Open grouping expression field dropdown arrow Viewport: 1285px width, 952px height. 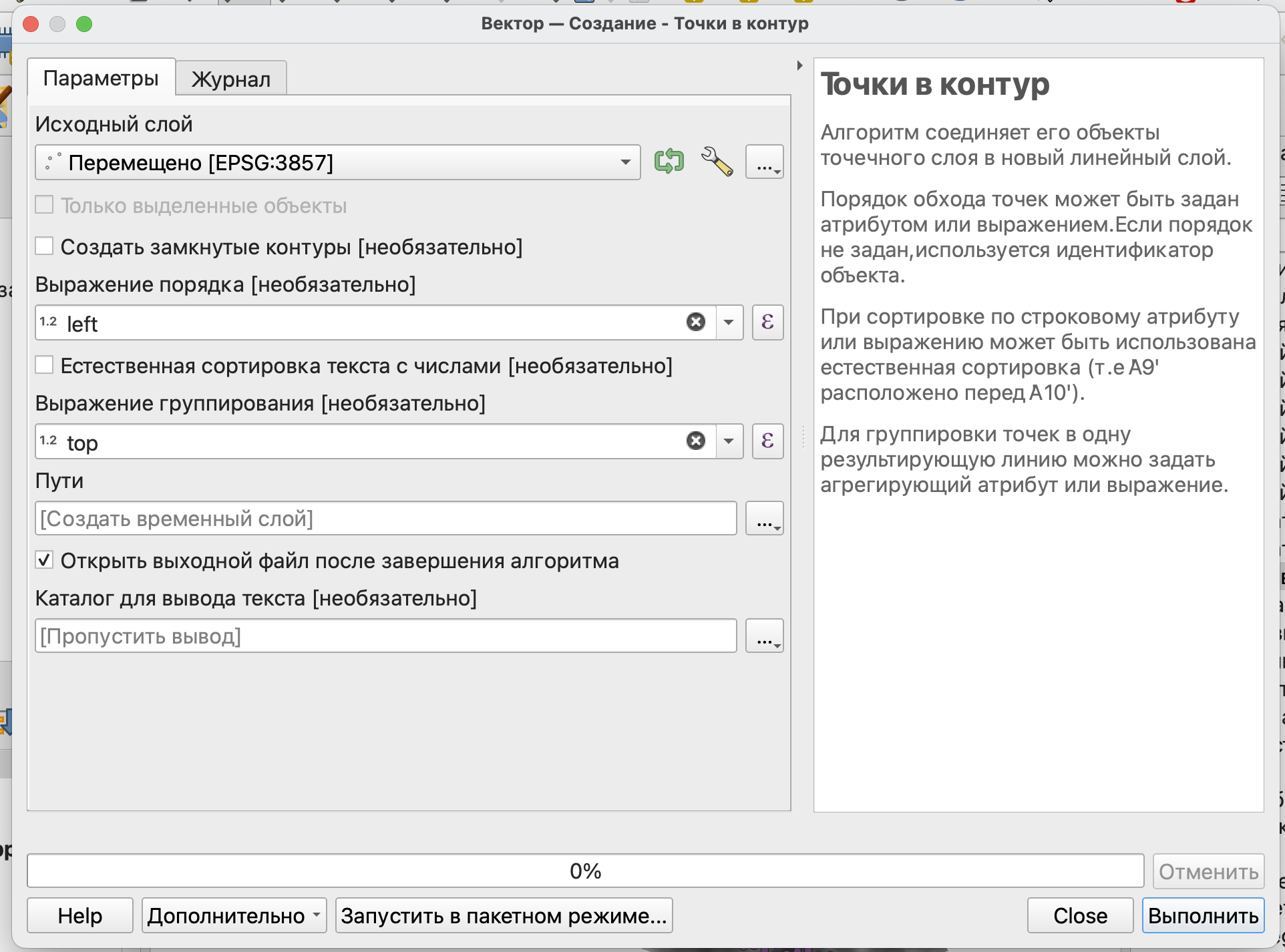pos(729,441)
